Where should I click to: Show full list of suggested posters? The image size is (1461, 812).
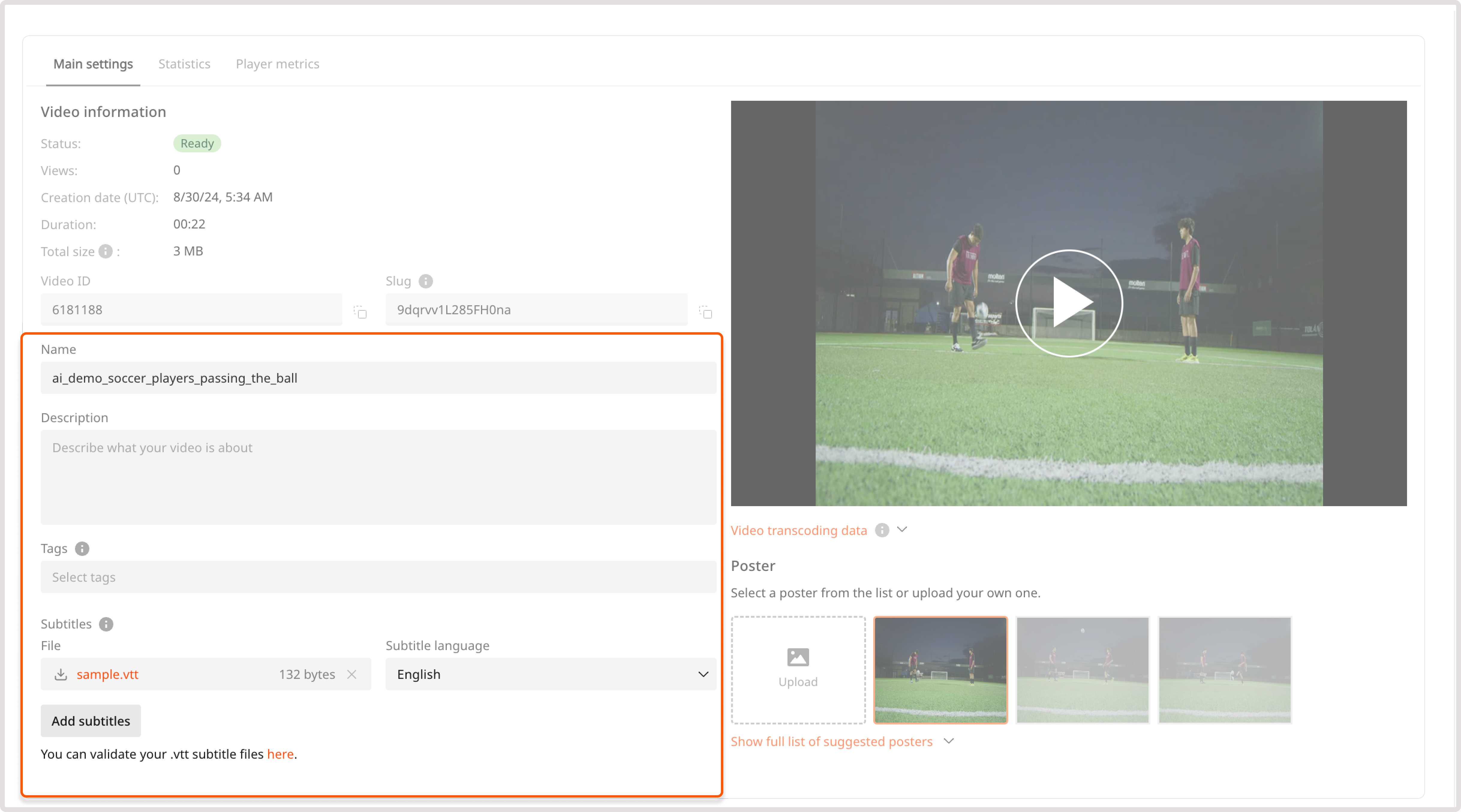coord(832,741)
